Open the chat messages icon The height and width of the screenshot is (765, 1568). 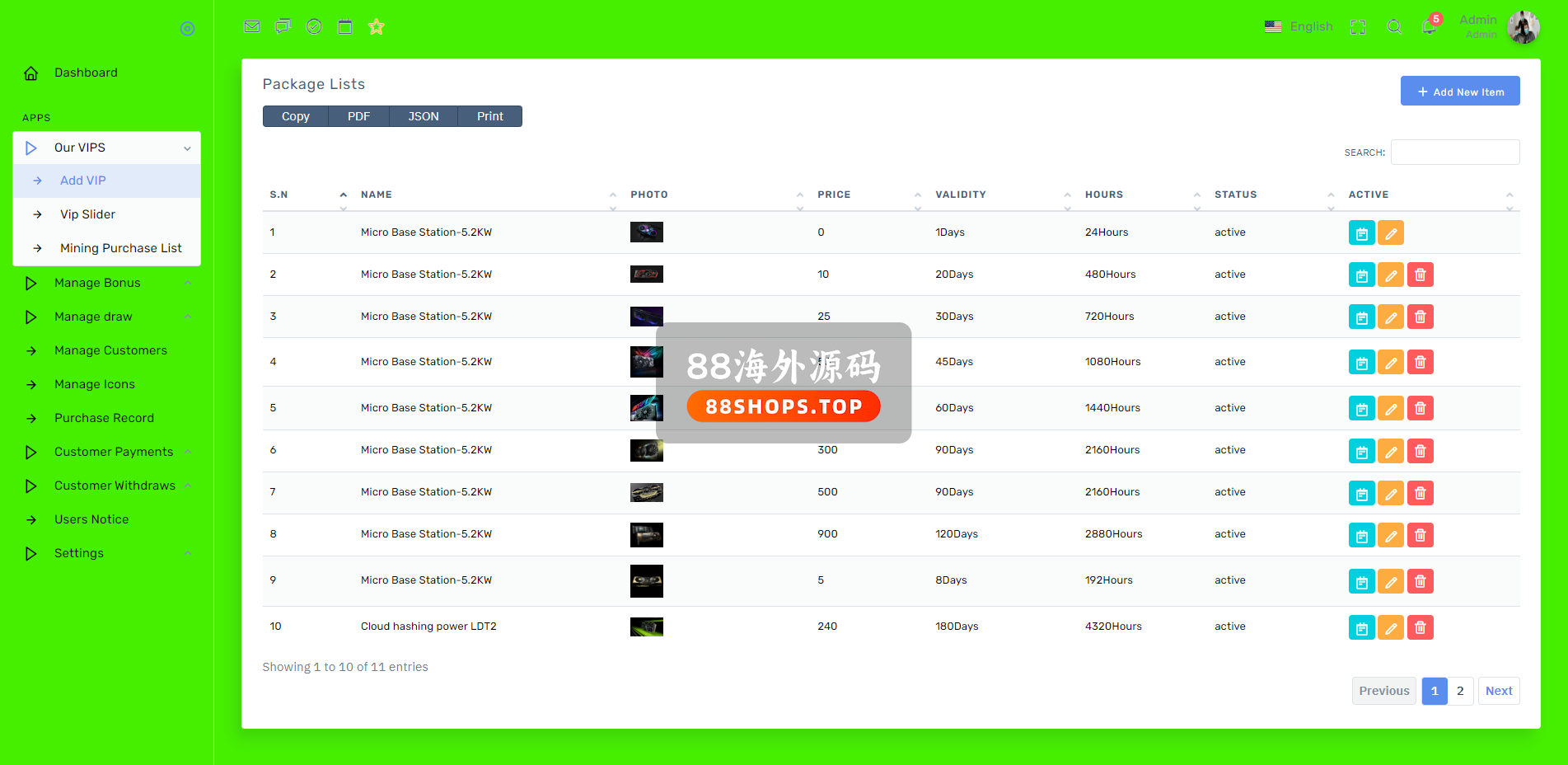point(283,26)
